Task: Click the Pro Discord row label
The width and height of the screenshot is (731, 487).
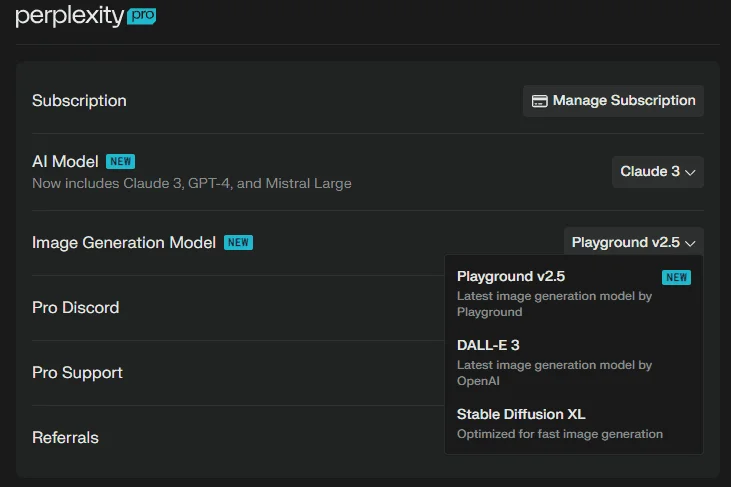Action: (x=76, y=308)
